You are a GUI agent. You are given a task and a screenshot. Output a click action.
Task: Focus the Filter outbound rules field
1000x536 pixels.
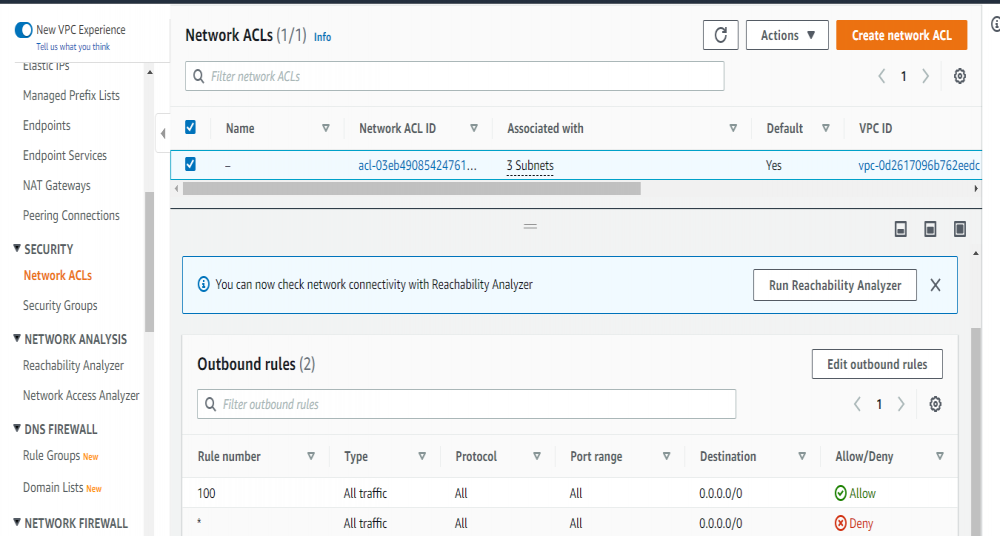(x=466, y=404)
